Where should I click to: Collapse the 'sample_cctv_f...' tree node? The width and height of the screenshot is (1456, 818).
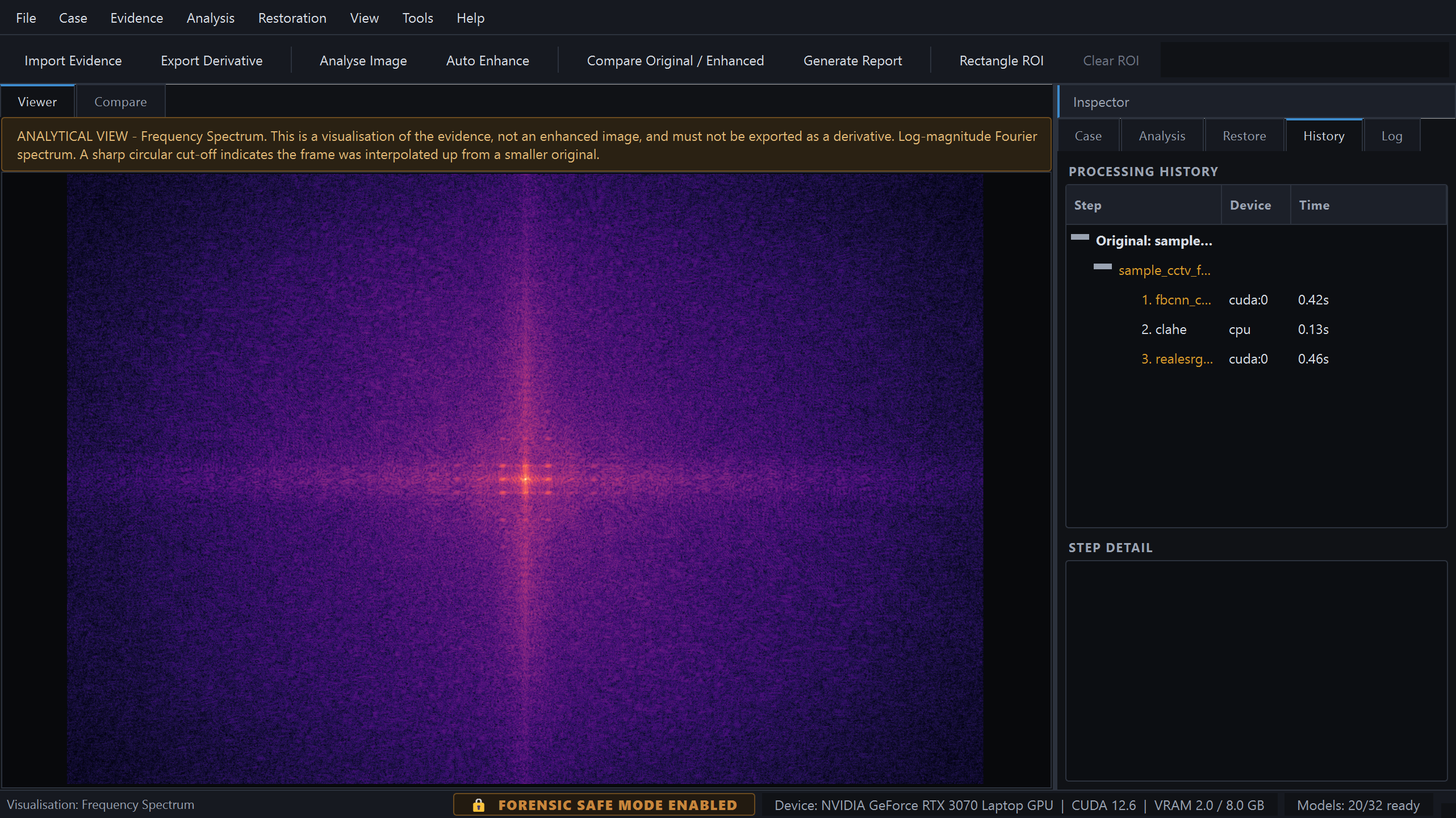coord(1102,266)
